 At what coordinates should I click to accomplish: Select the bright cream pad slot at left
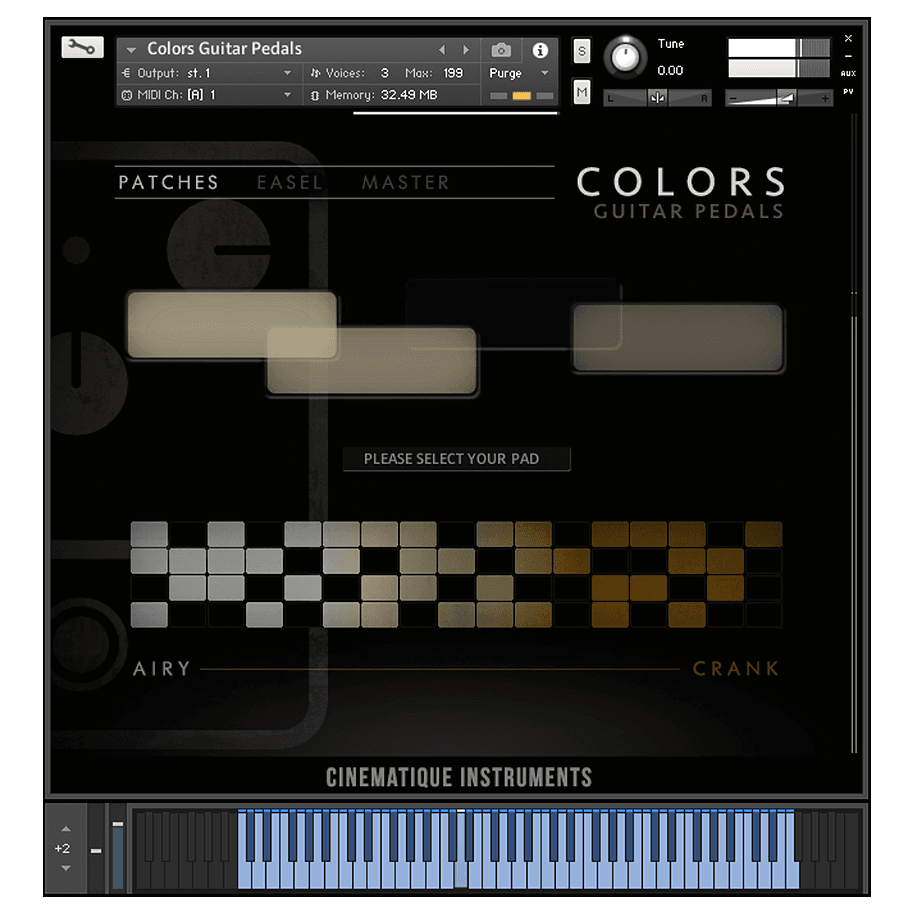pyautogui.click(x=232, y=324)
